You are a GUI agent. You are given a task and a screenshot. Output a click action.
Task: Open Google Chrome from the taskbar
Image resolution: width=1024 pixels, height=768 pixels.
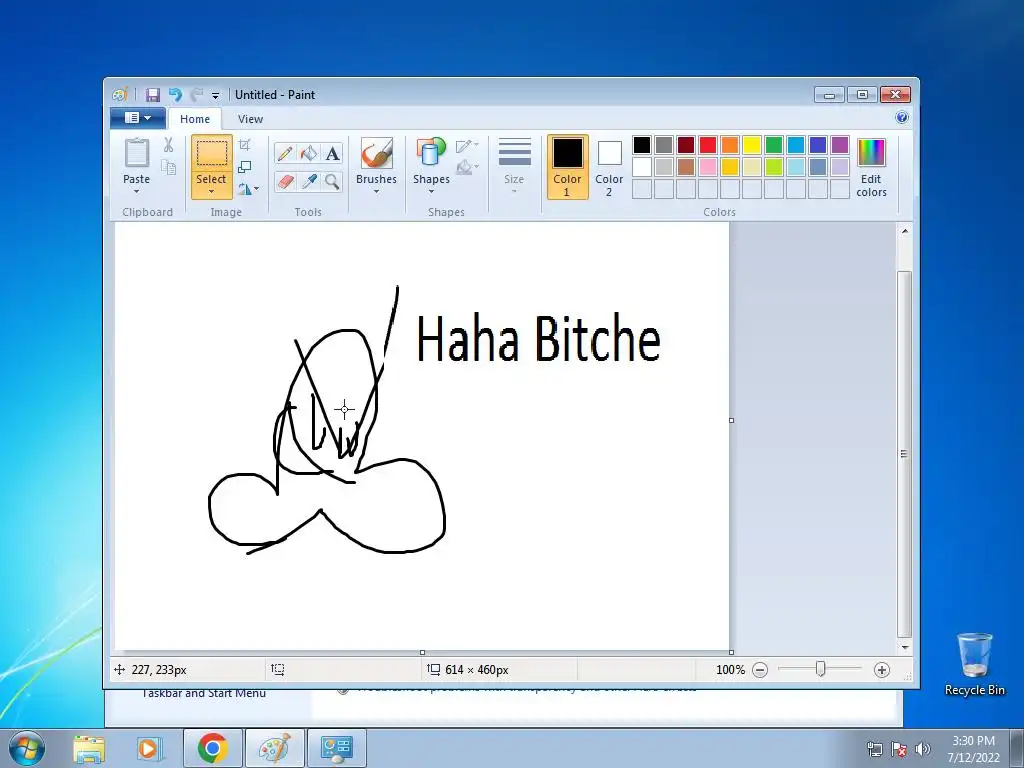pos(212,748)
